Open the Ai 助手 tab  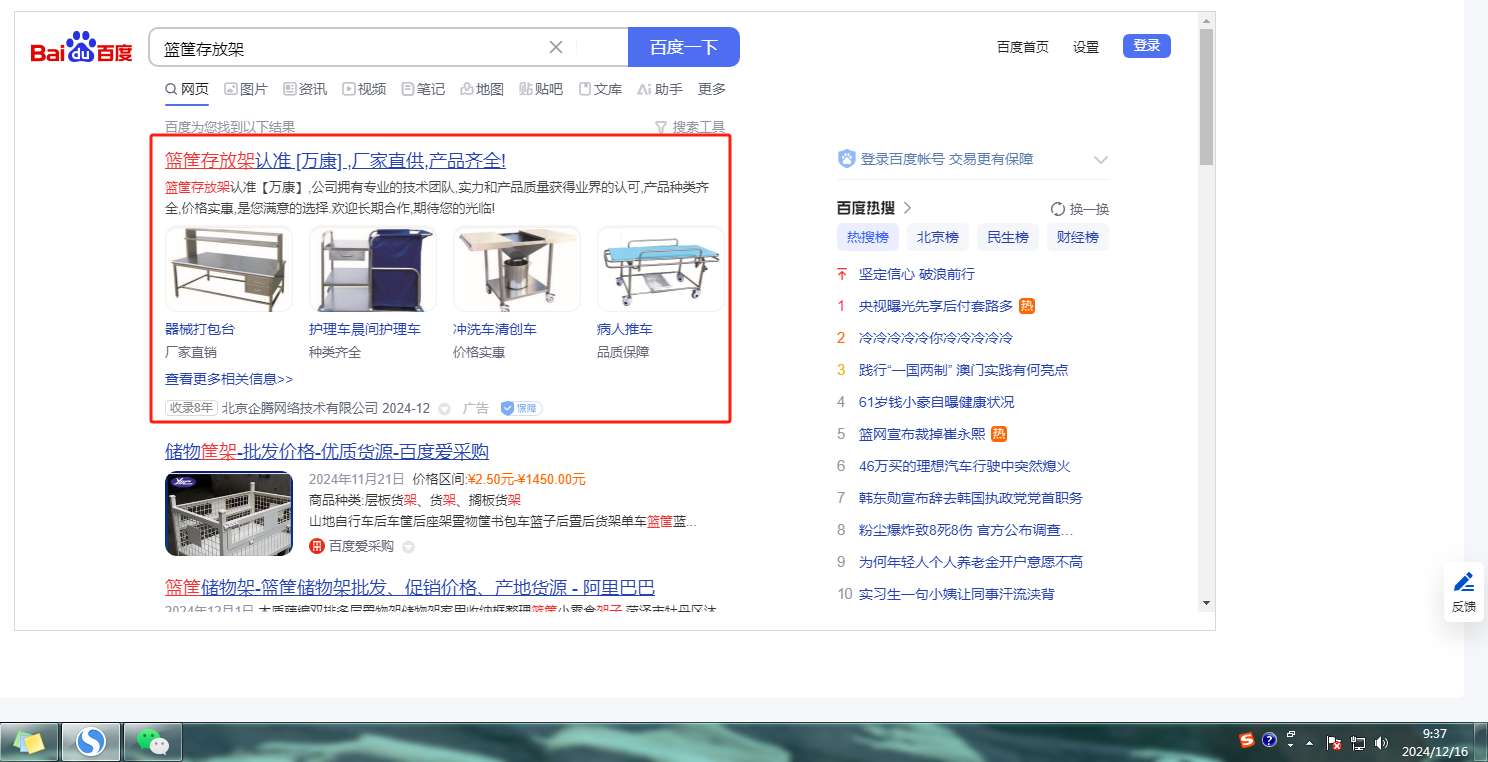point(660,89)
